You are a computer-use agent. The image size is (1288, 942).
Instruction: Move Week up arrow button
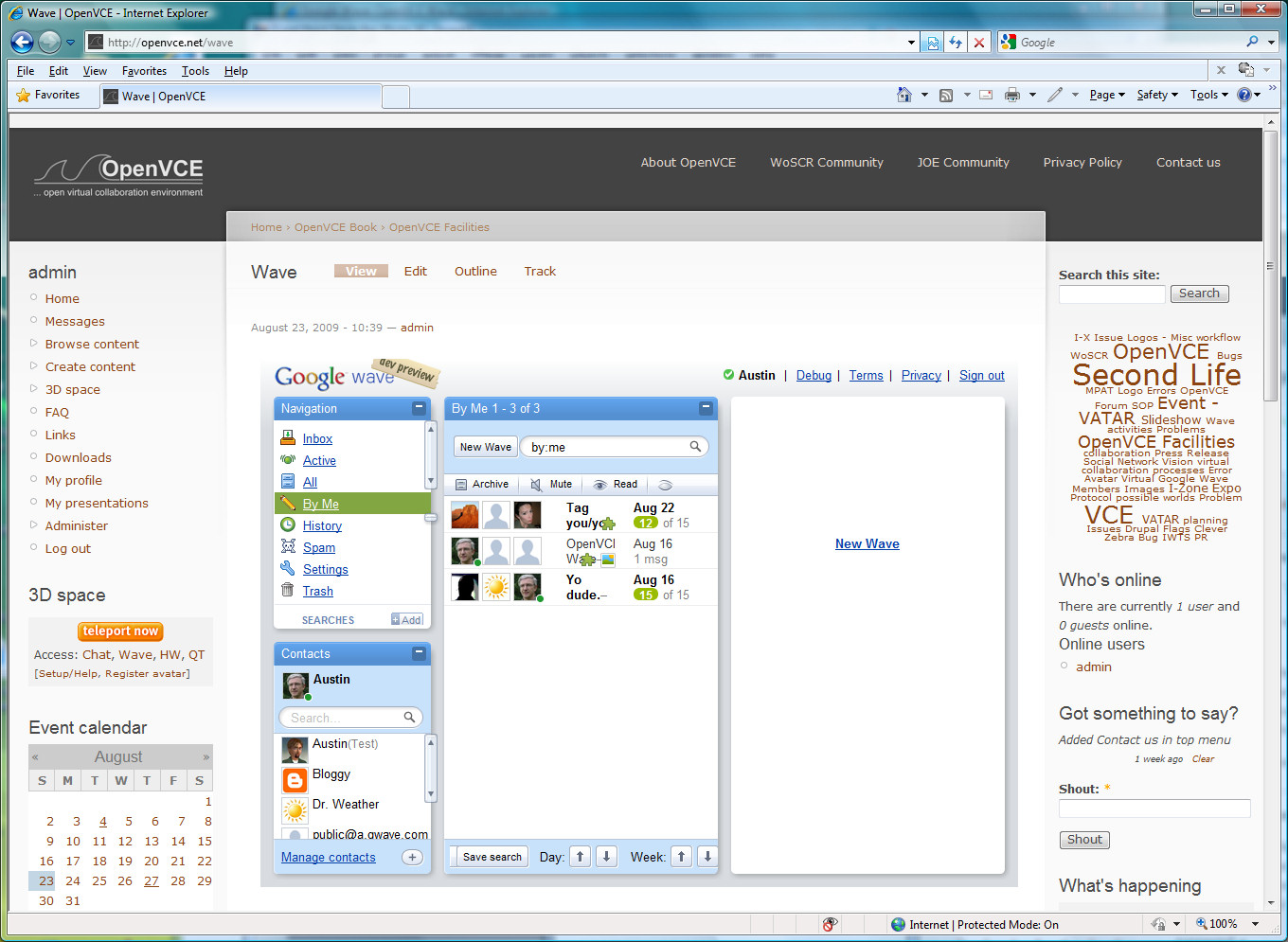pyautogui.click(x=681, y=857)
